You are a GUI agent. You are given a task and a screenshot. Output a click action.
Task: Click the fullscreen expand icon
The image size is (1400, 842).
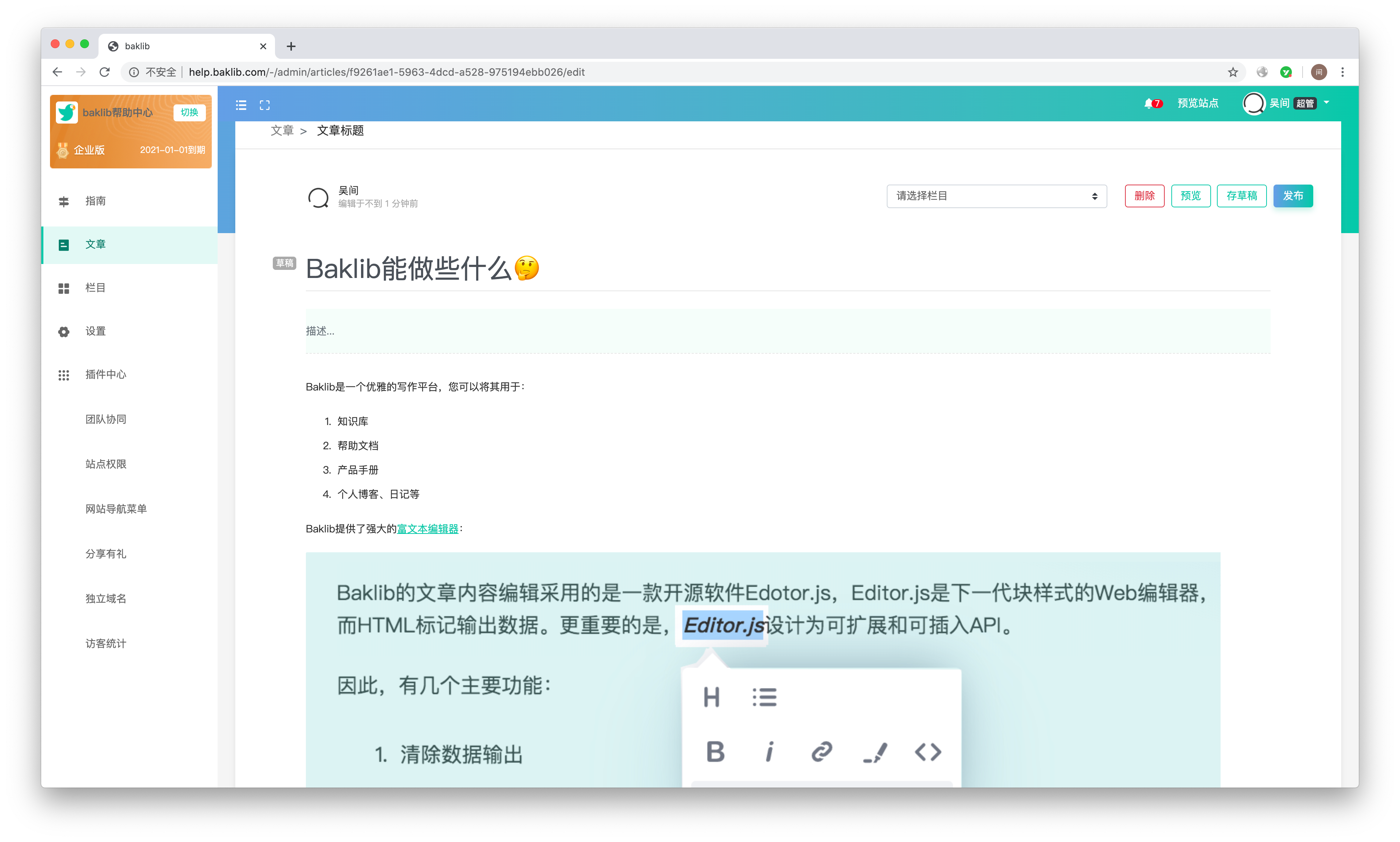[x=264, y=105]
